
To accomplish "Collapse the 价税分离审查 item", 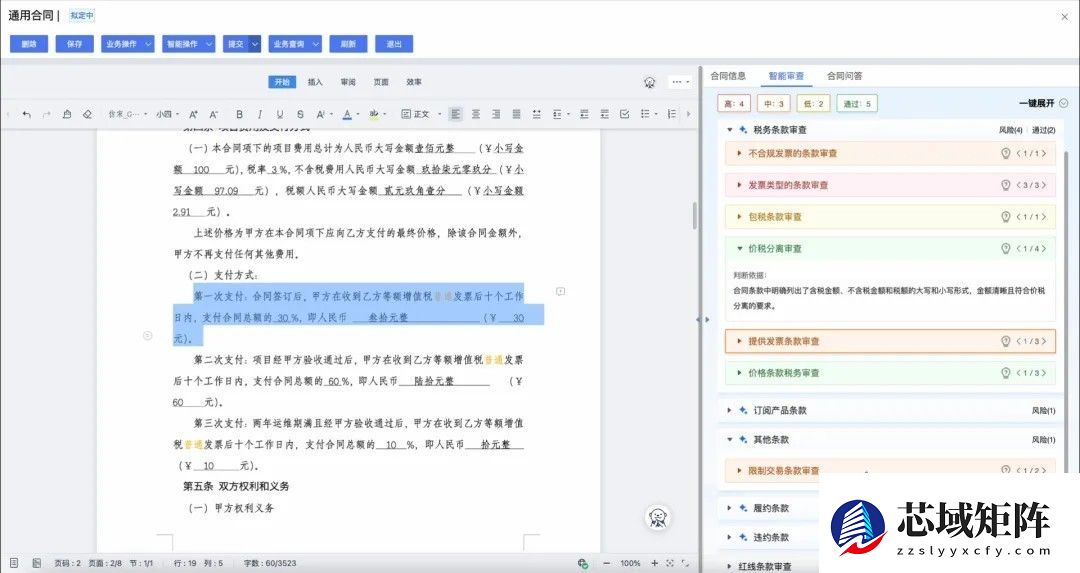I will pyautogui.click(x=740, y=249).
